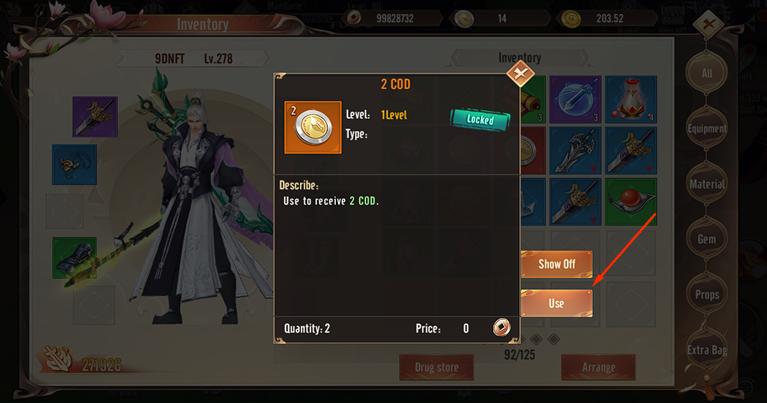Open the Extra Bag tab
Viewport: 767px width, 403px height.
[x=707, y=350]
